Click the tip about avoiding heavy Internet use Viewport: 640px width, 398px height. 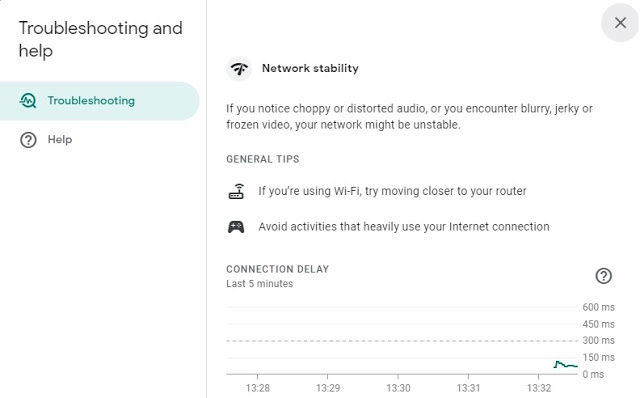coord(404,227)
